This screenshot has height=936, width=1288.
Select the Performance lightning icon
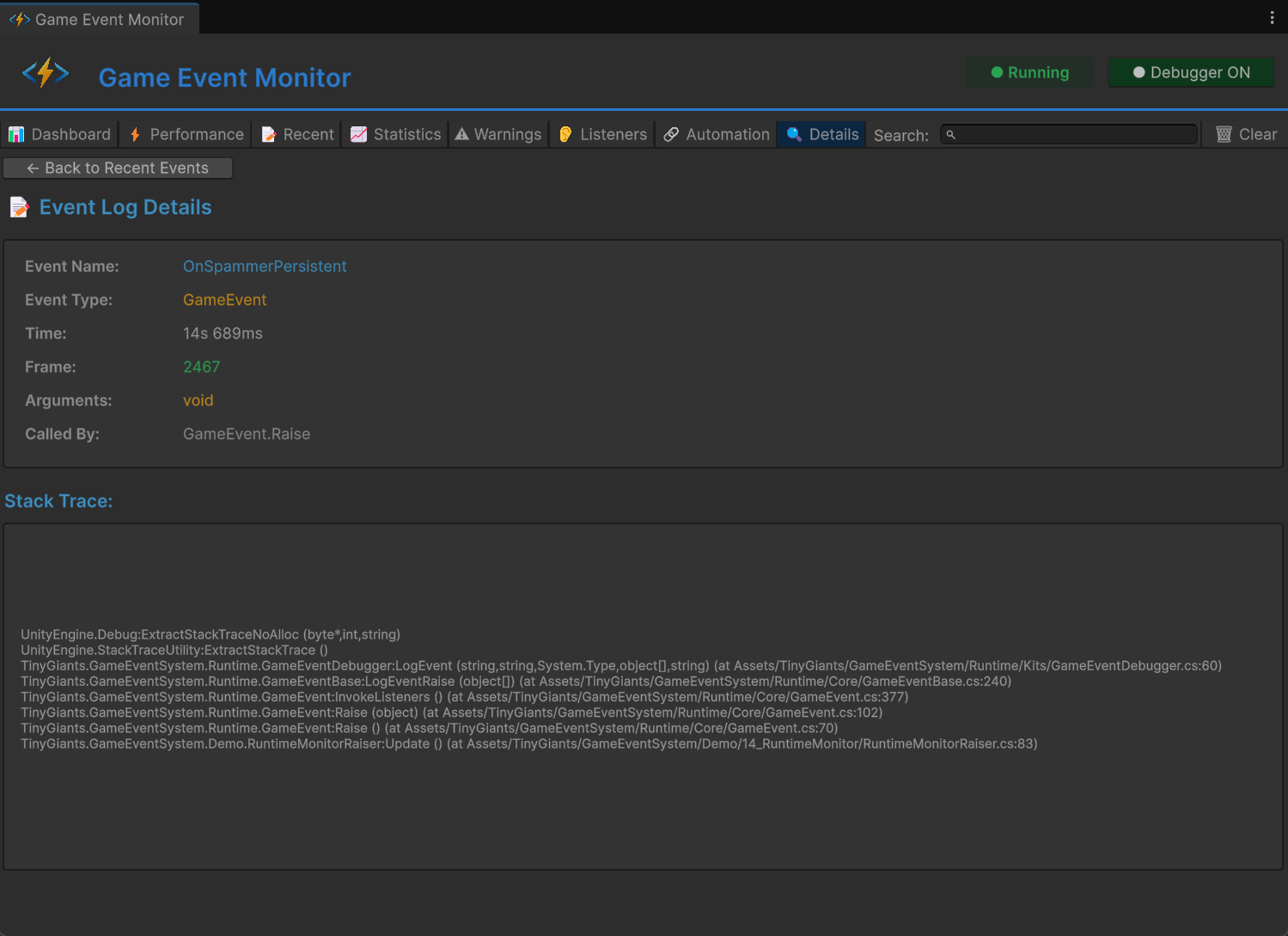134,134
